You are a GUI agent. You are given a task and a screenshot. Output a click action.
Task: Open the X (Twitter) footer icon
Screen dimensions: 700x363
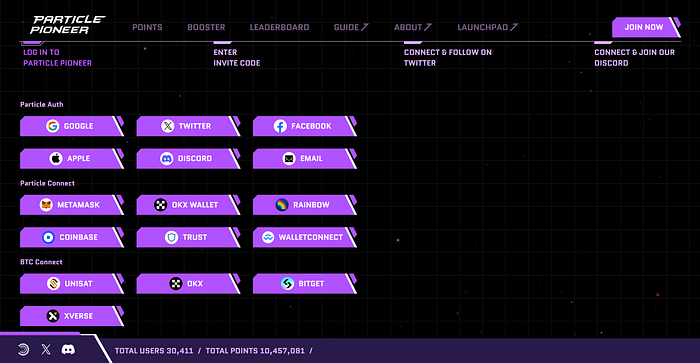click(46, 349)
